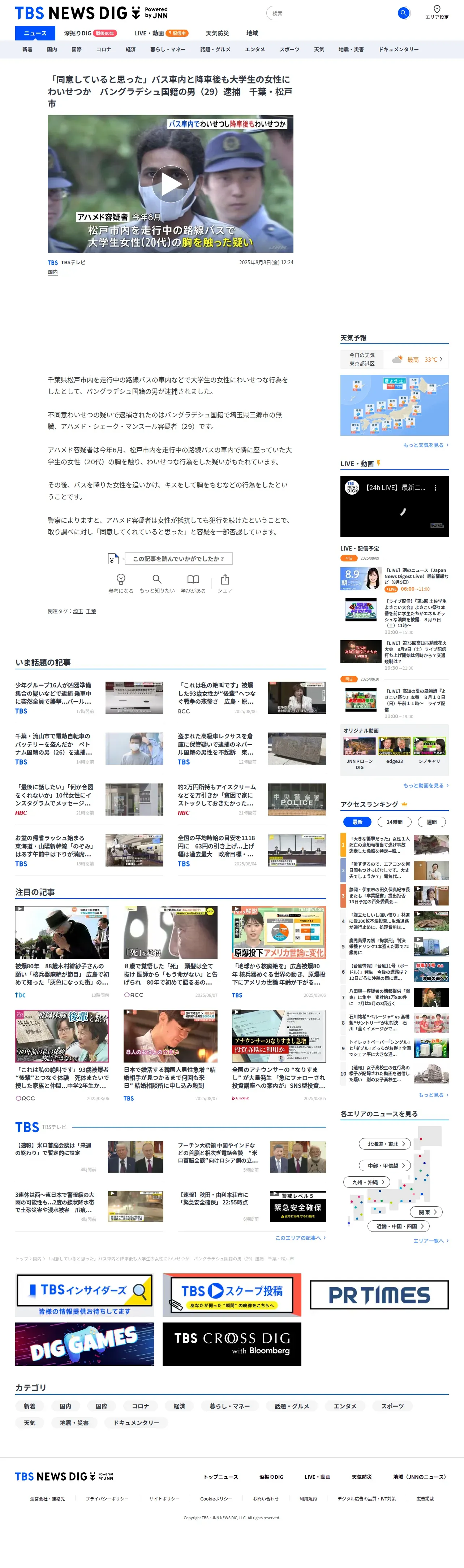Click もっと動画を見る link
This screenshot has width=464, height=1568.
[x=426, y=785]
